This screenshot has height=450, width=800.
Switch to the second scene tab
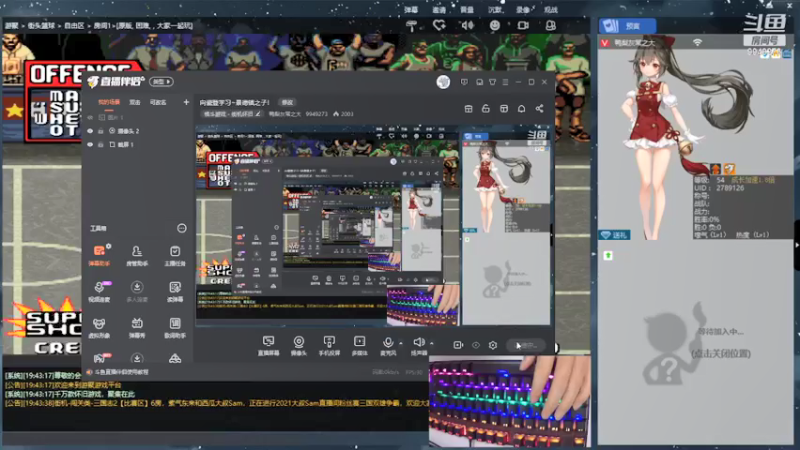tap(135, 103)
